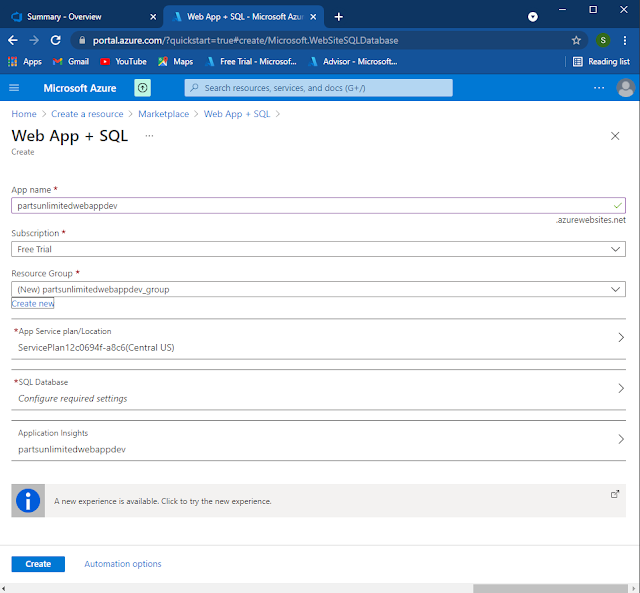Click the browser back arrow
Screen dimensions: 640x593
tap(13, 40)
